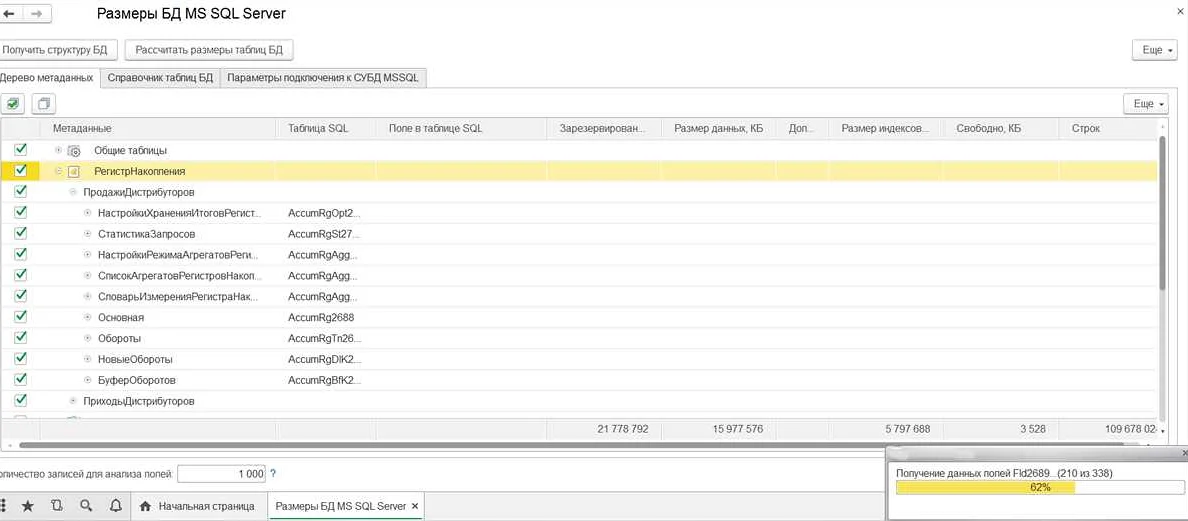Open the history icon in bottom panel
Image resolution: width=1188 pixels, height=521 pixels.
pyautogui.click(x=56, y=506)
